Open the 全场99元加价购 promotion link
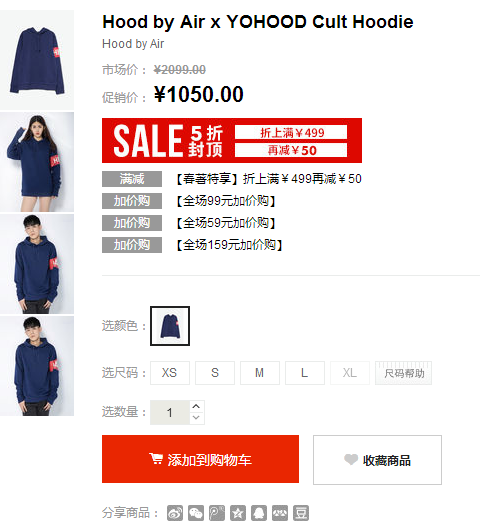 click(226, 201)
